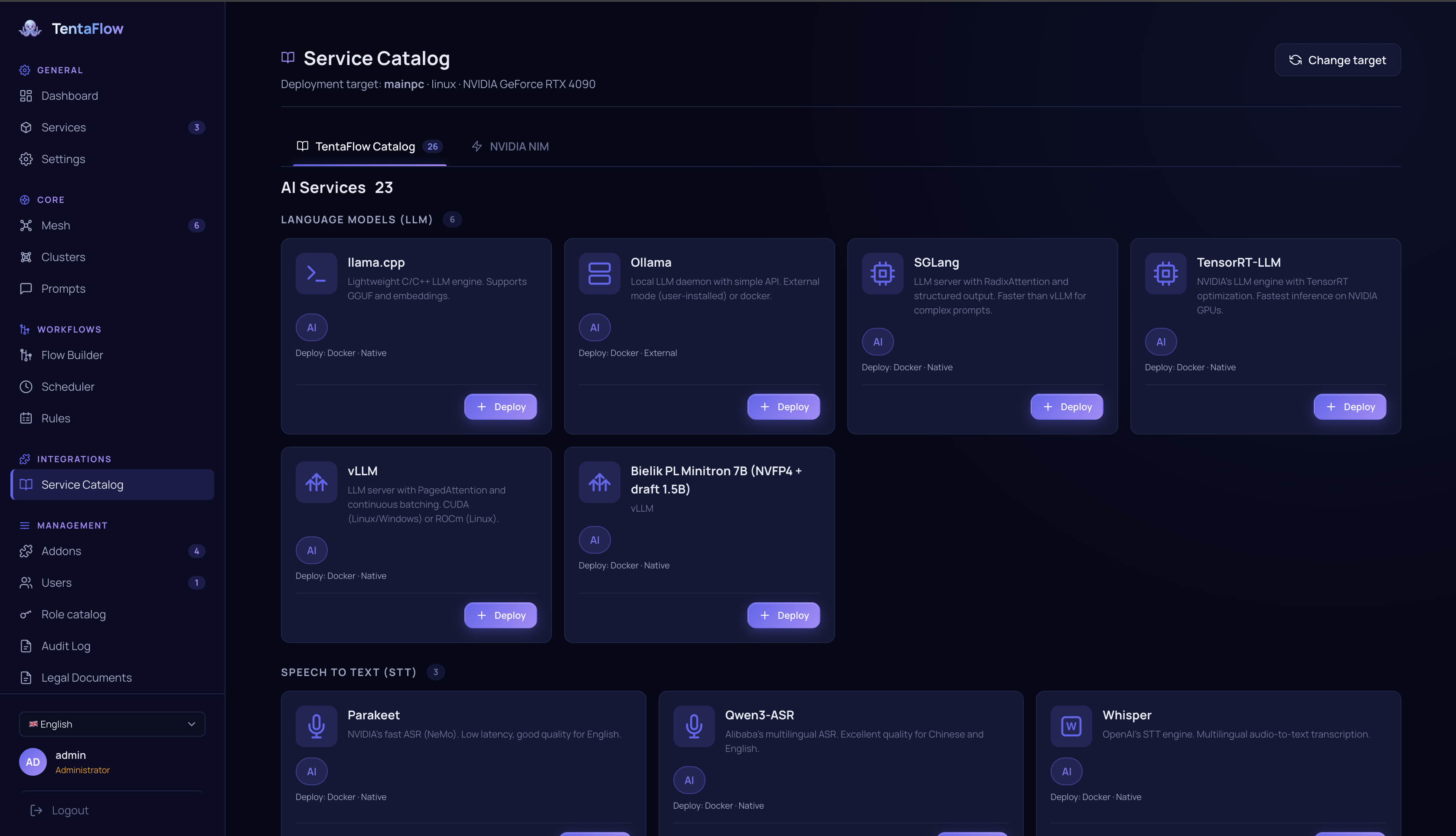Click the Audit Log document icon

tap(26, 646)
